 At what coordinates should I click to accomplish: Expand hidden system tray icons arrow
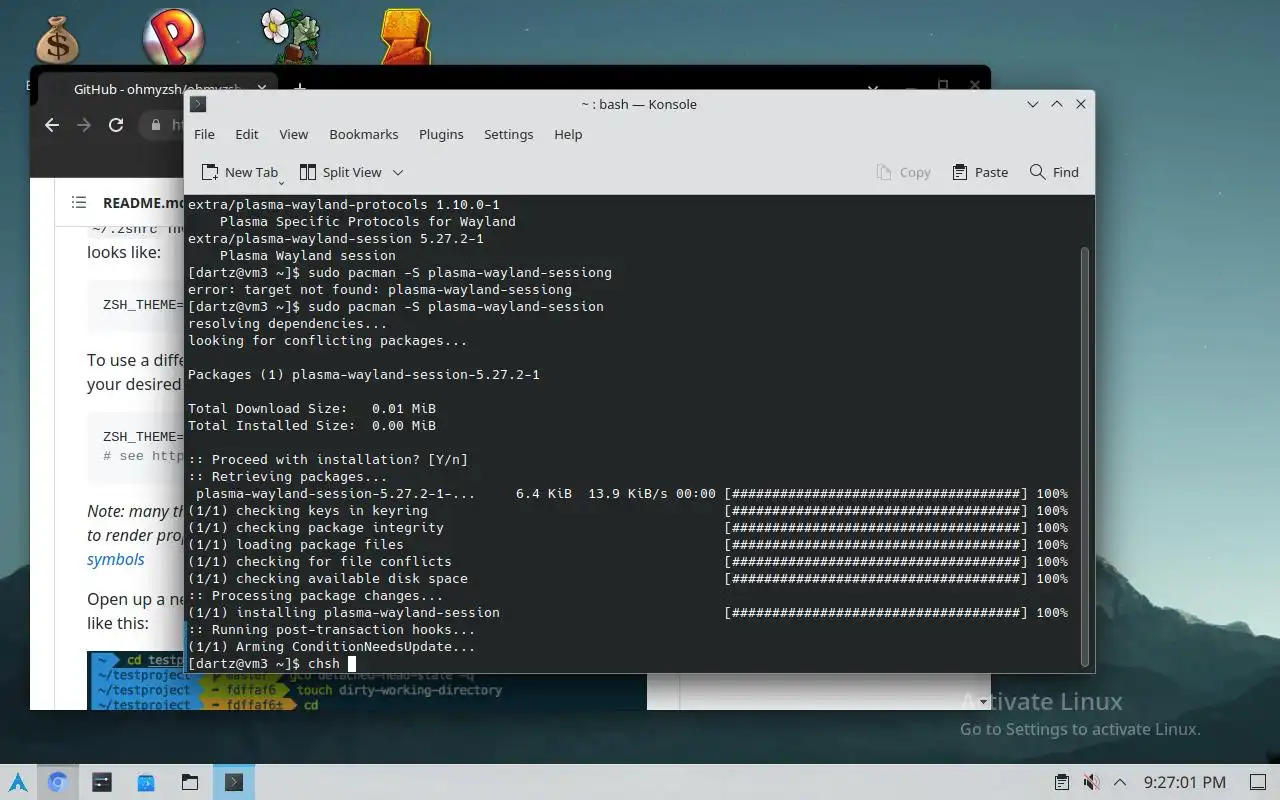point(1120,782)
